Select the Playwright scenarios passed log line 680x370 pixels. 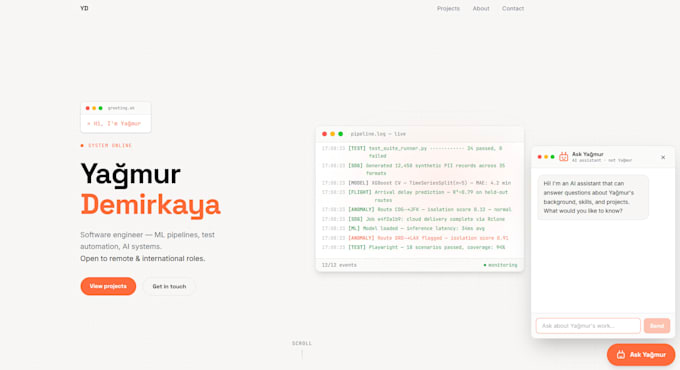click(414, 247)
